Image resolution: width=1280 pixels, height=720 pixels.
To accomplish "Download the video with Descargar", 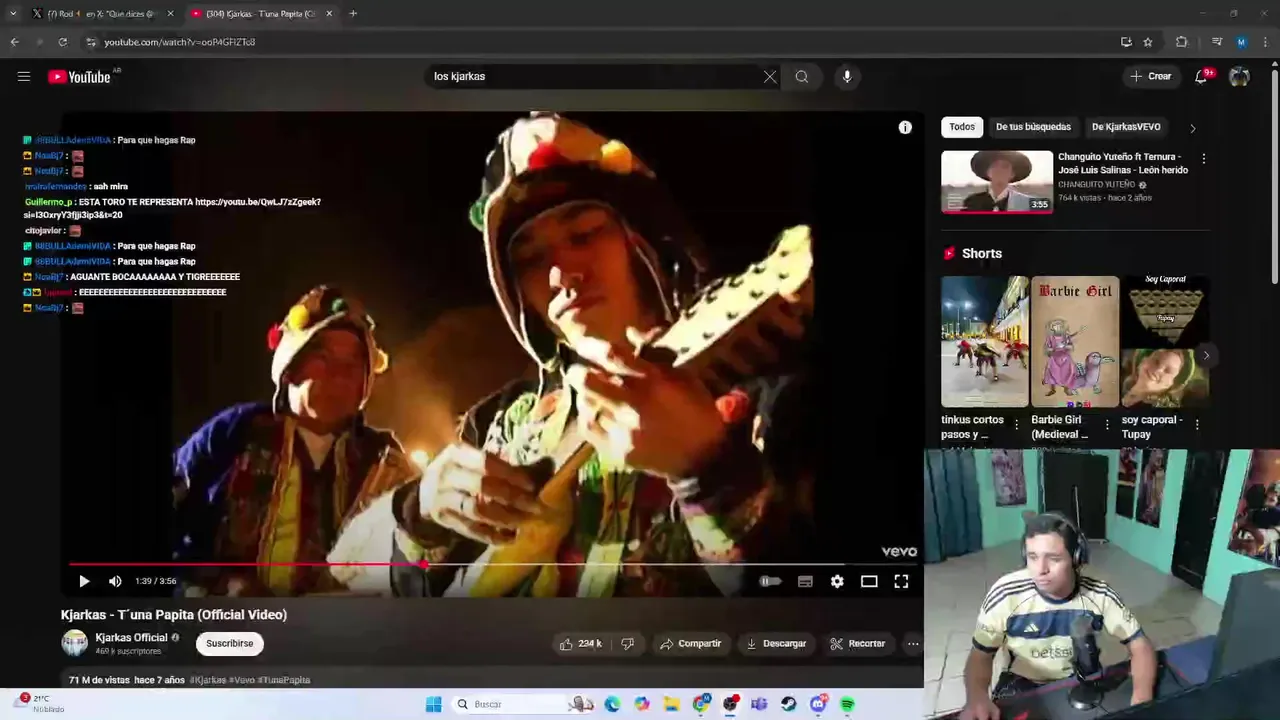I will point(776,644).
